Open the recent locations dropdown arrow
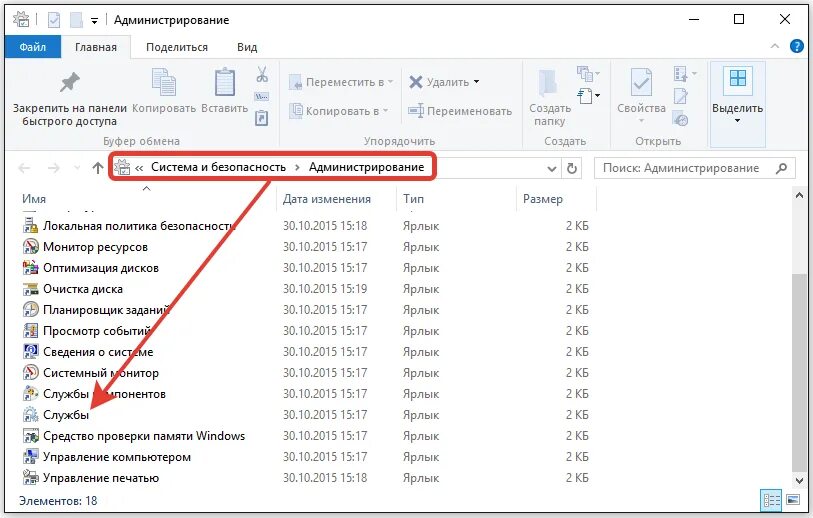Image resolution: width=813 pixels, height=518 pixels. point(77,168)
